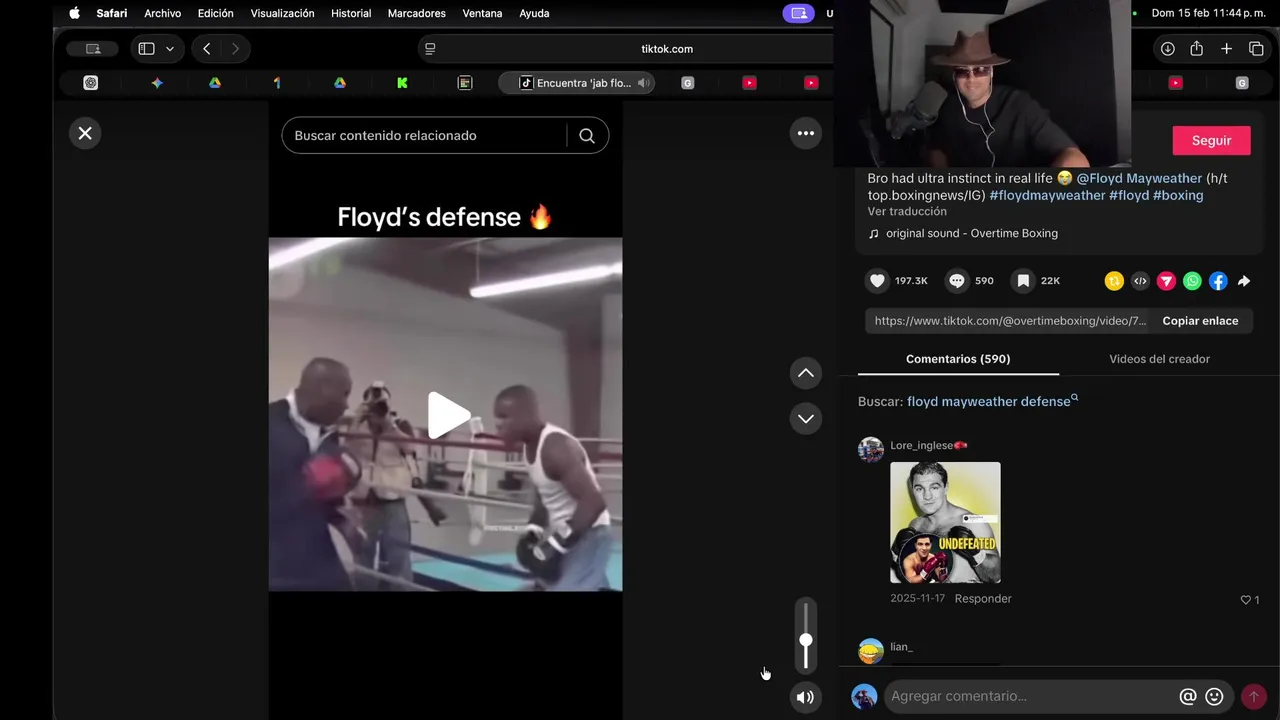Go back in Safari history
This screenshot has height=720, width=1280.
point(206,49)
